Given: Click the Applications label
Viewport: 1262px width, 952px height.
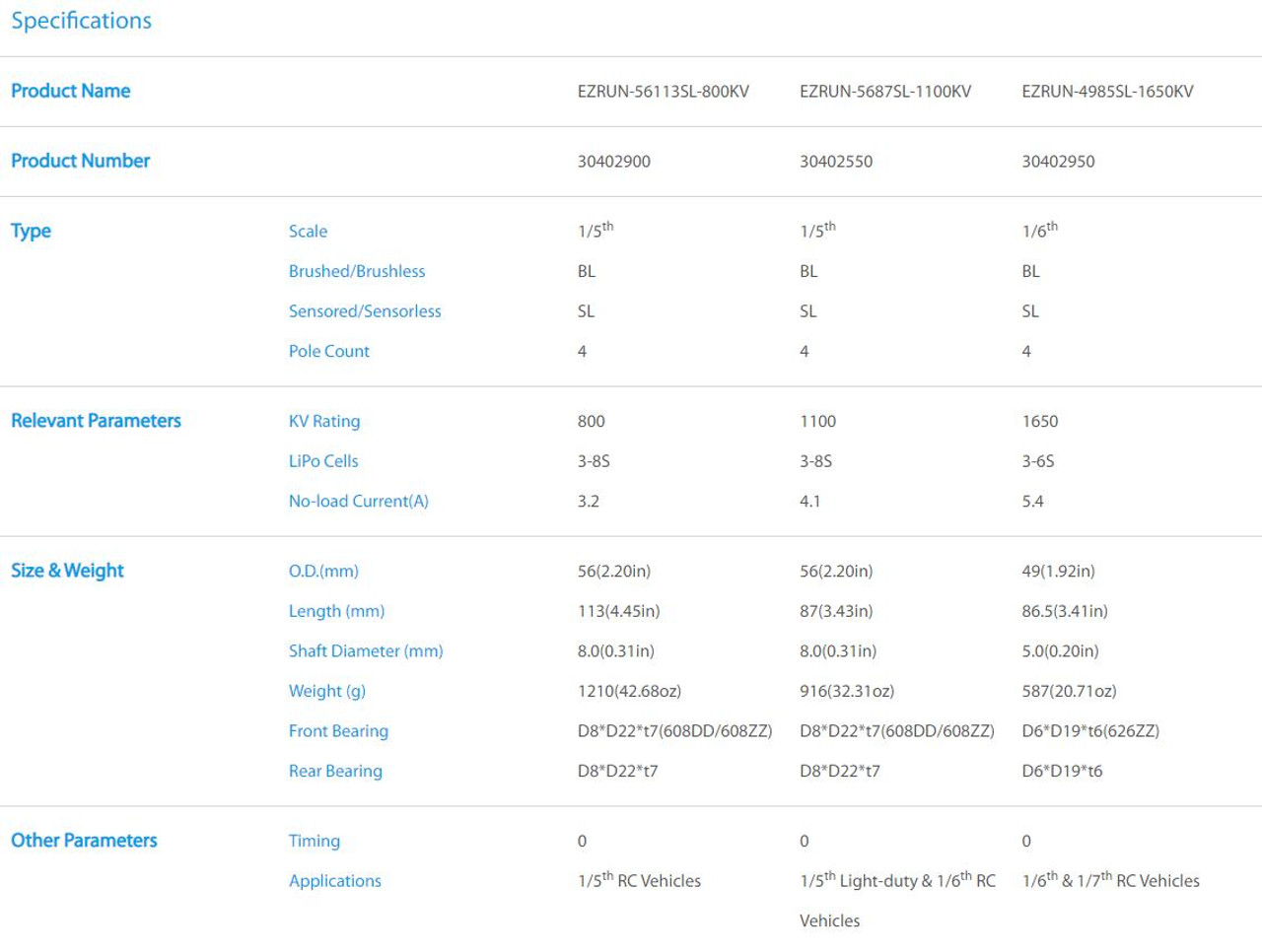Looking at the screenshot, I should 334,881.
